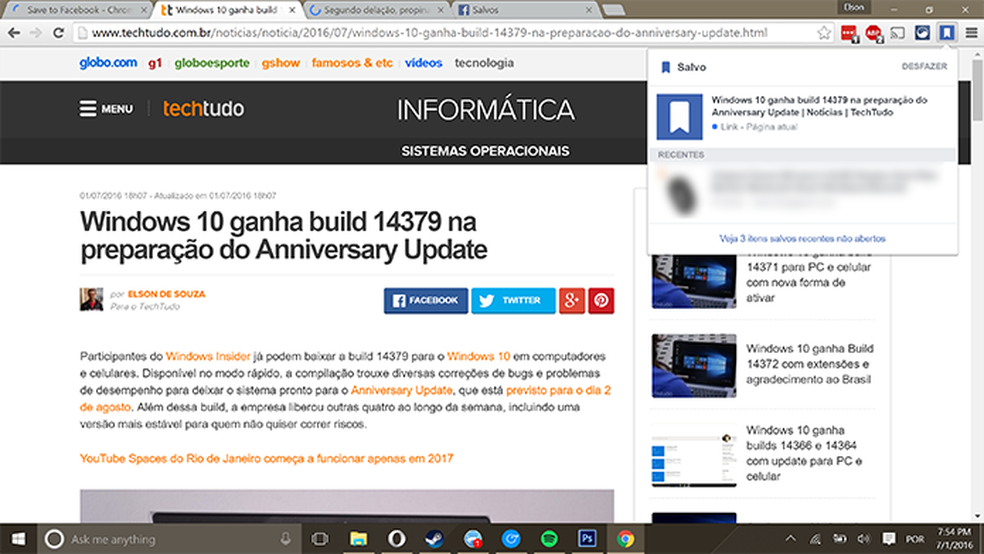This screenshot has width=984, height=554.
Task: Reload the page with refresh icon
Action: point(58,33)
